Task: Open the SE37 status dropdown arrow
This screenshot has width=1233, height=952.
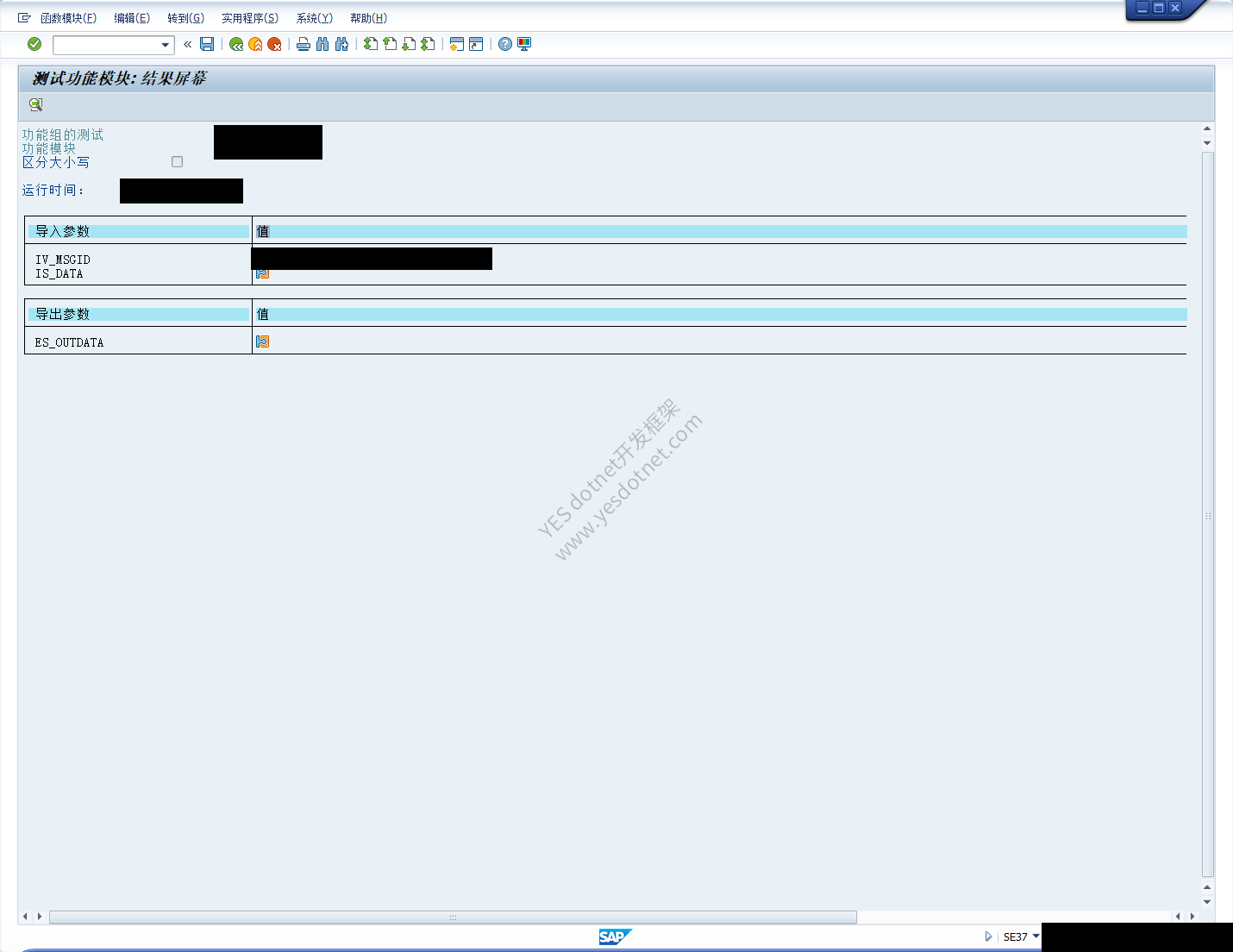Action: [1036, 936]
